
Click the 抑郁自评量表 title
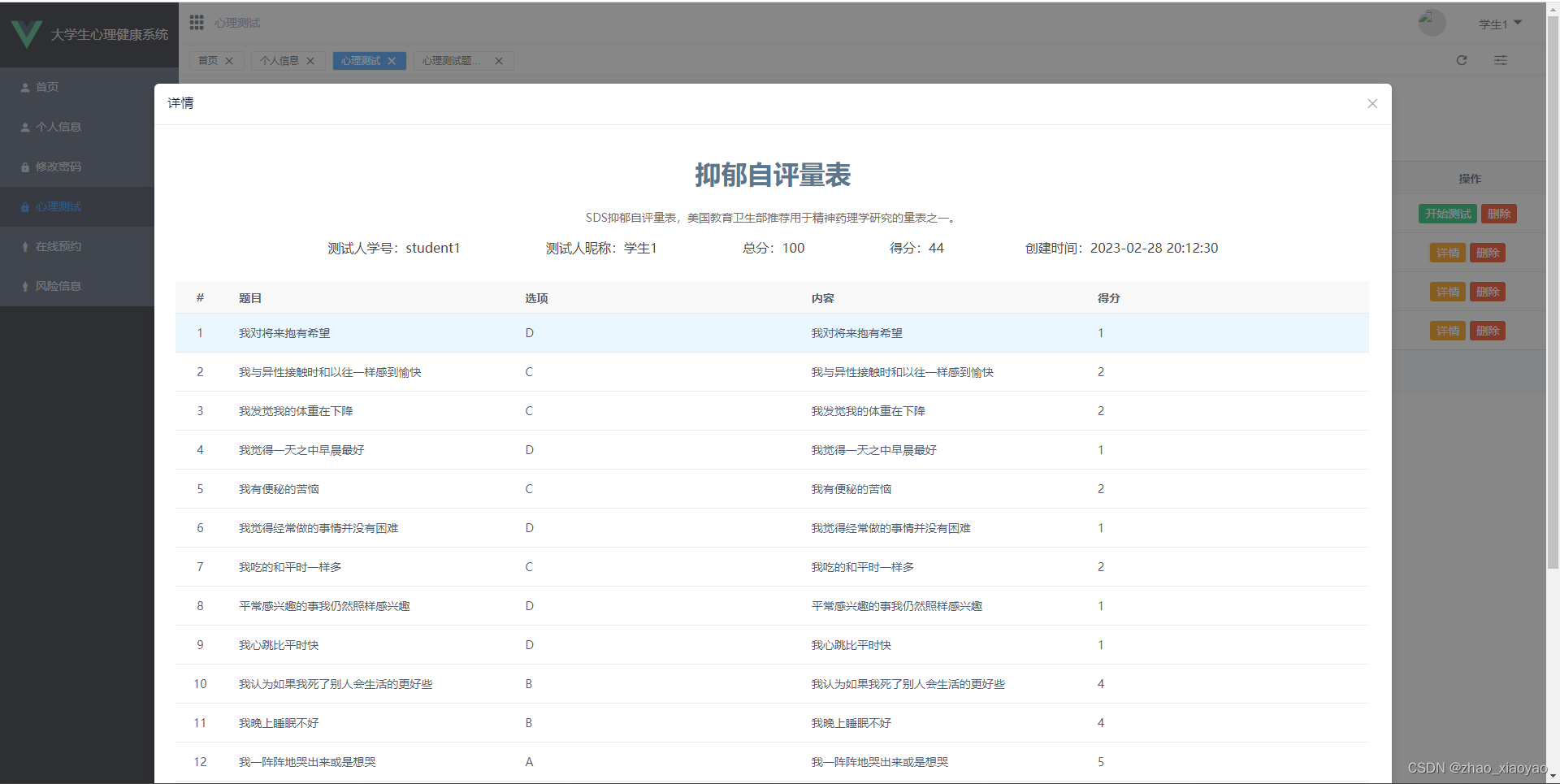[773, 175]
